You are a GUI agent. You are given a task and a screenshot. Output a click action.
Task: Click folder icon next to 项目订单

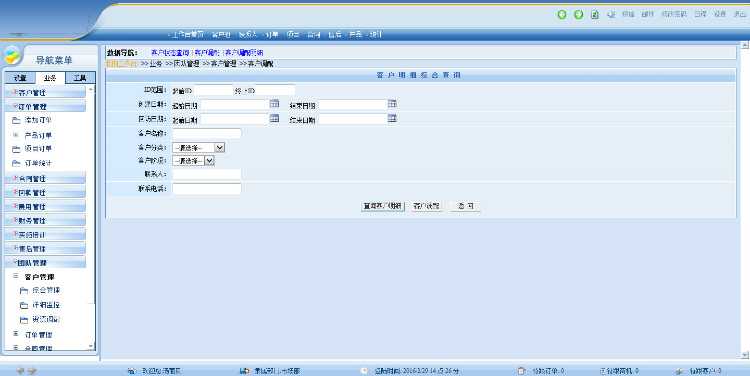(x=16, y=149)
